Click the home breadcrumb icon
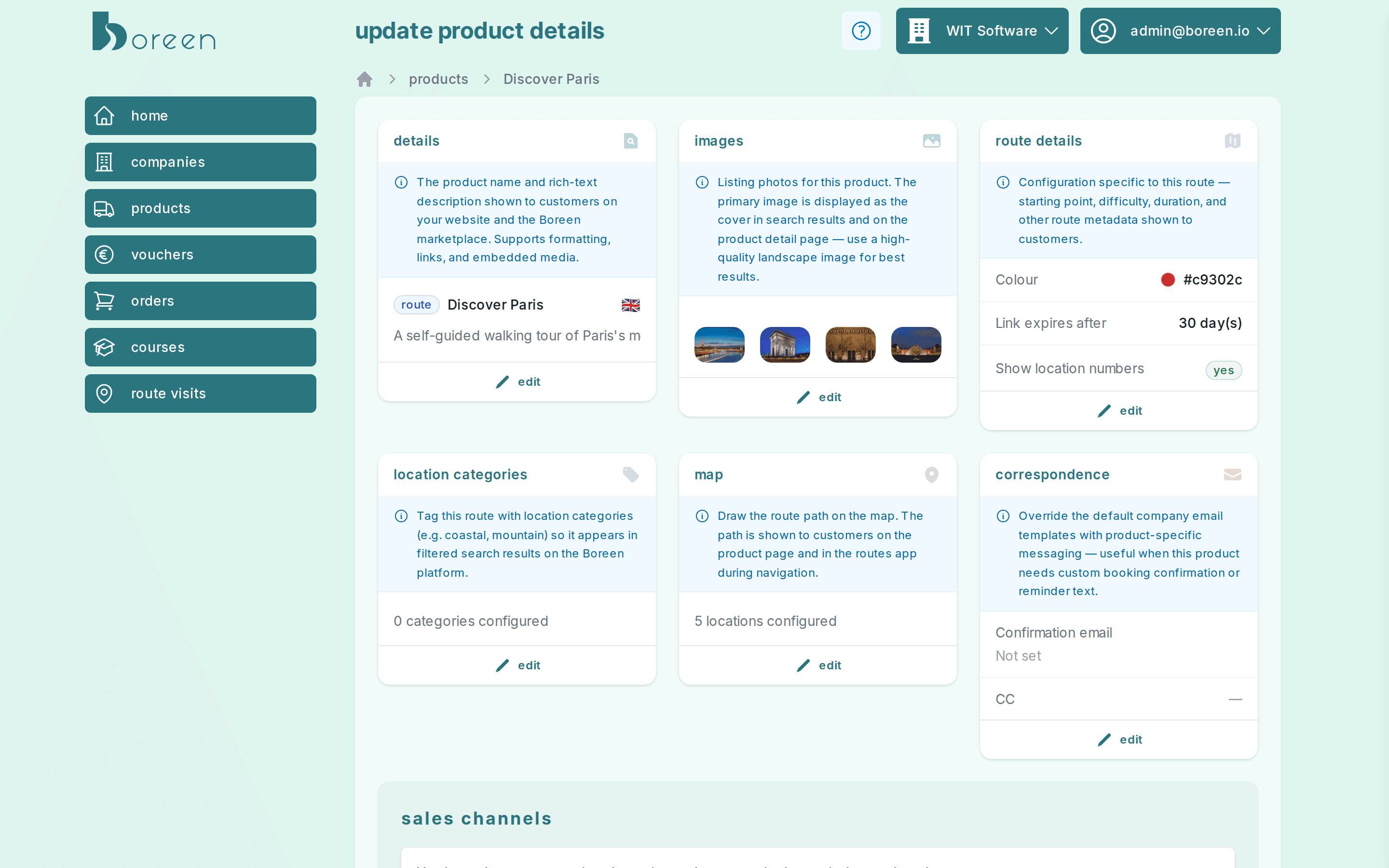Image resolution: width=1389 pixels, height=868 pixels. [x=365, y=79]
